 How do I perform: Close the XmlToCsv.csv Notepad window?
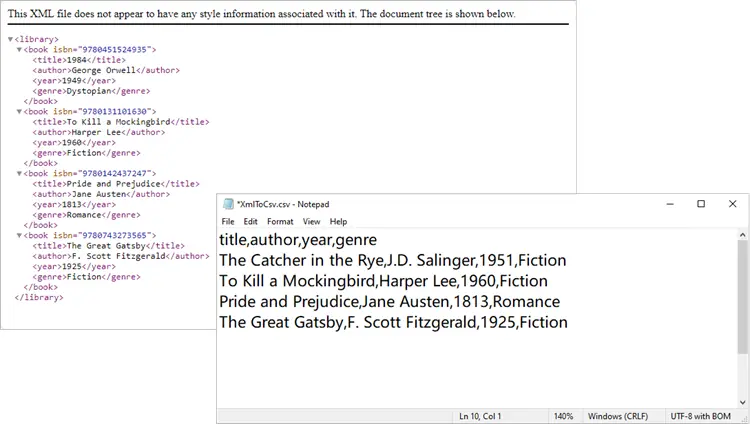733,204
